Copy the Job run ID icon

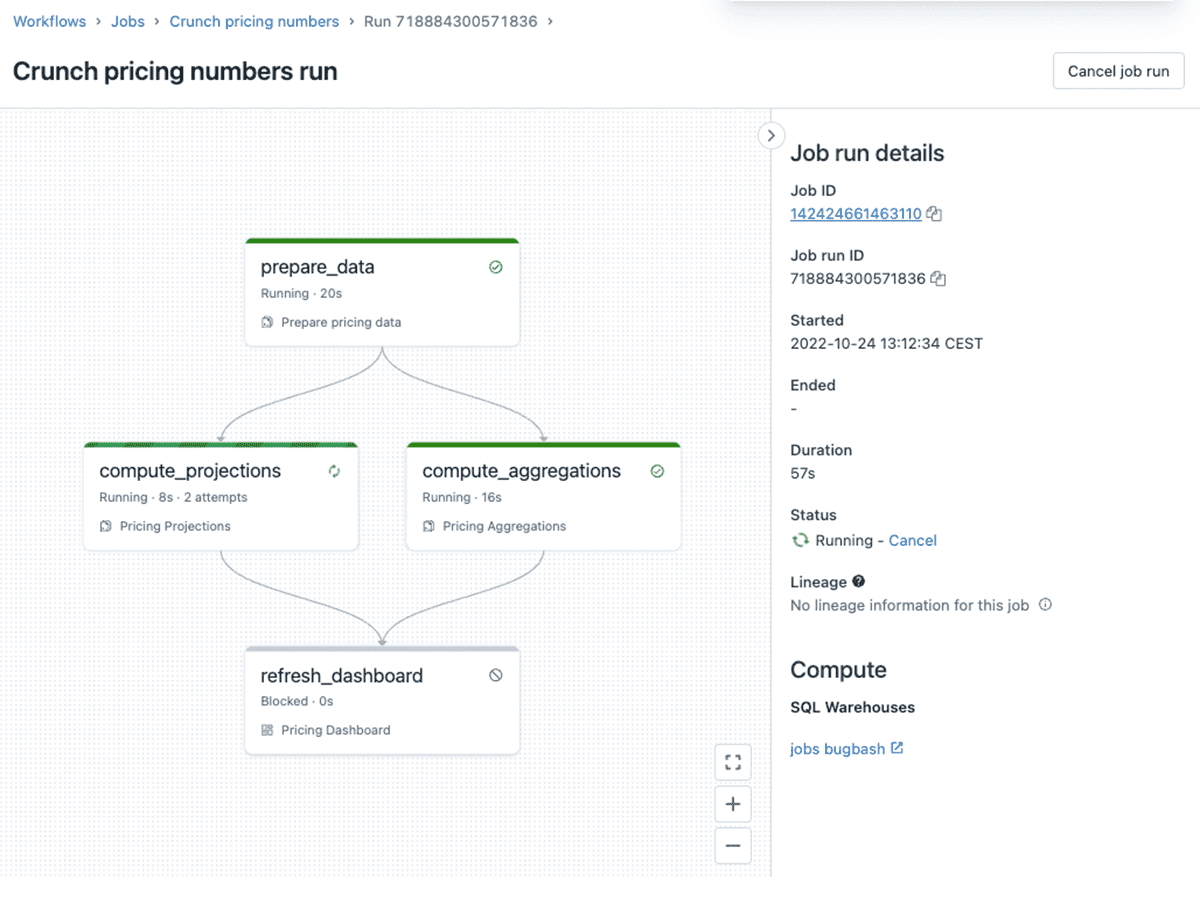(938, 279)
